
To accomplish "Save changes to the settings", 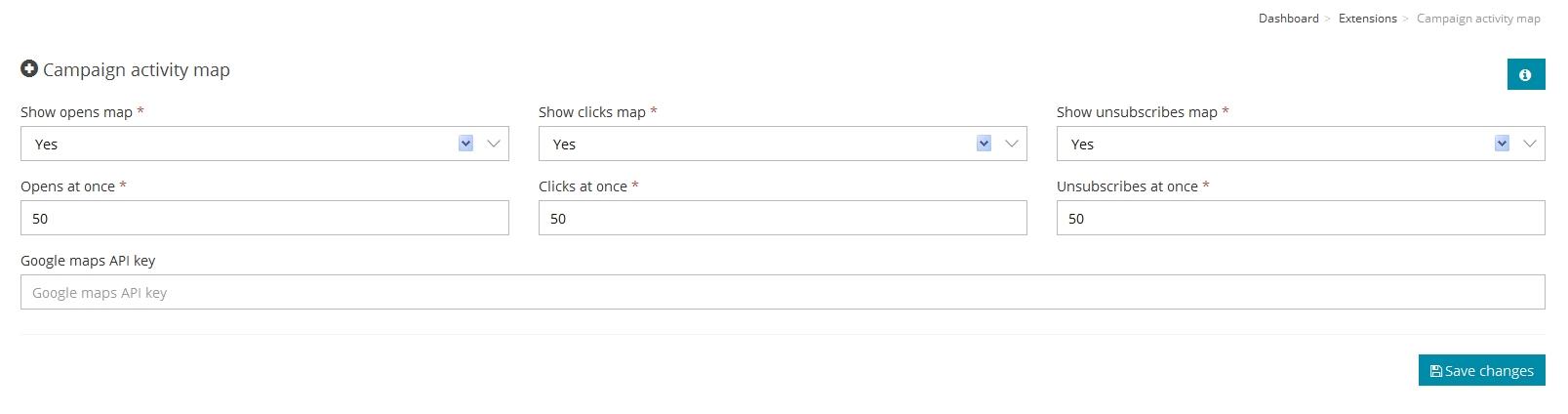I will (x=1481, y=370).
